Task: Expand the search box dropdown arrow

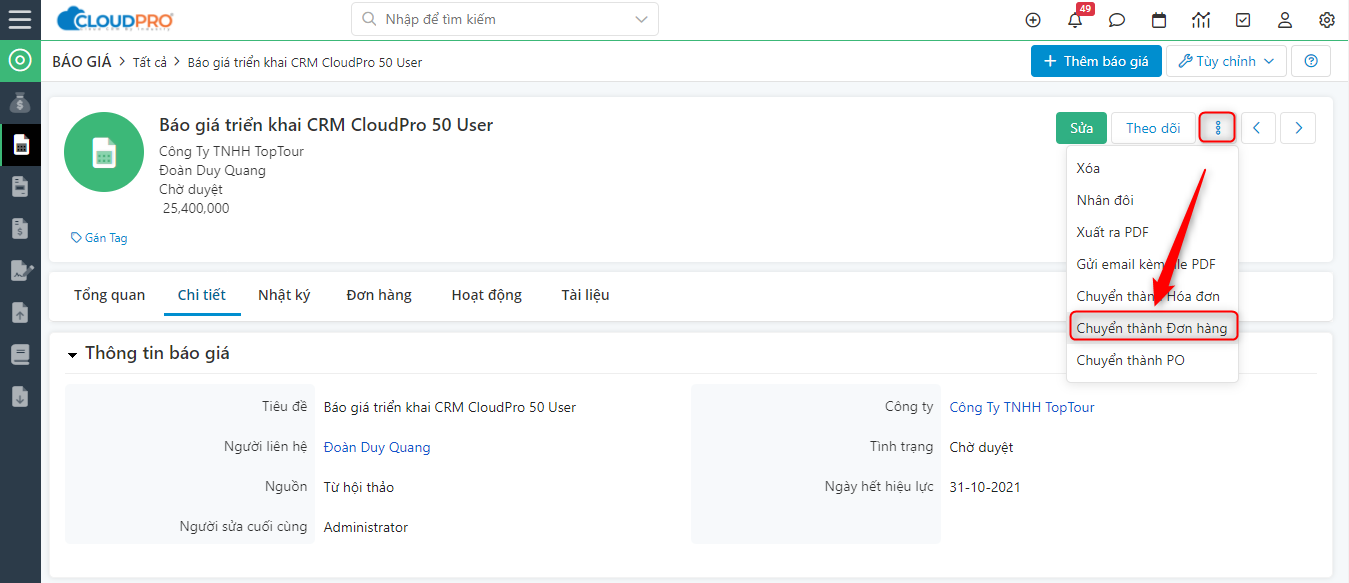Action: coord(640,19)
